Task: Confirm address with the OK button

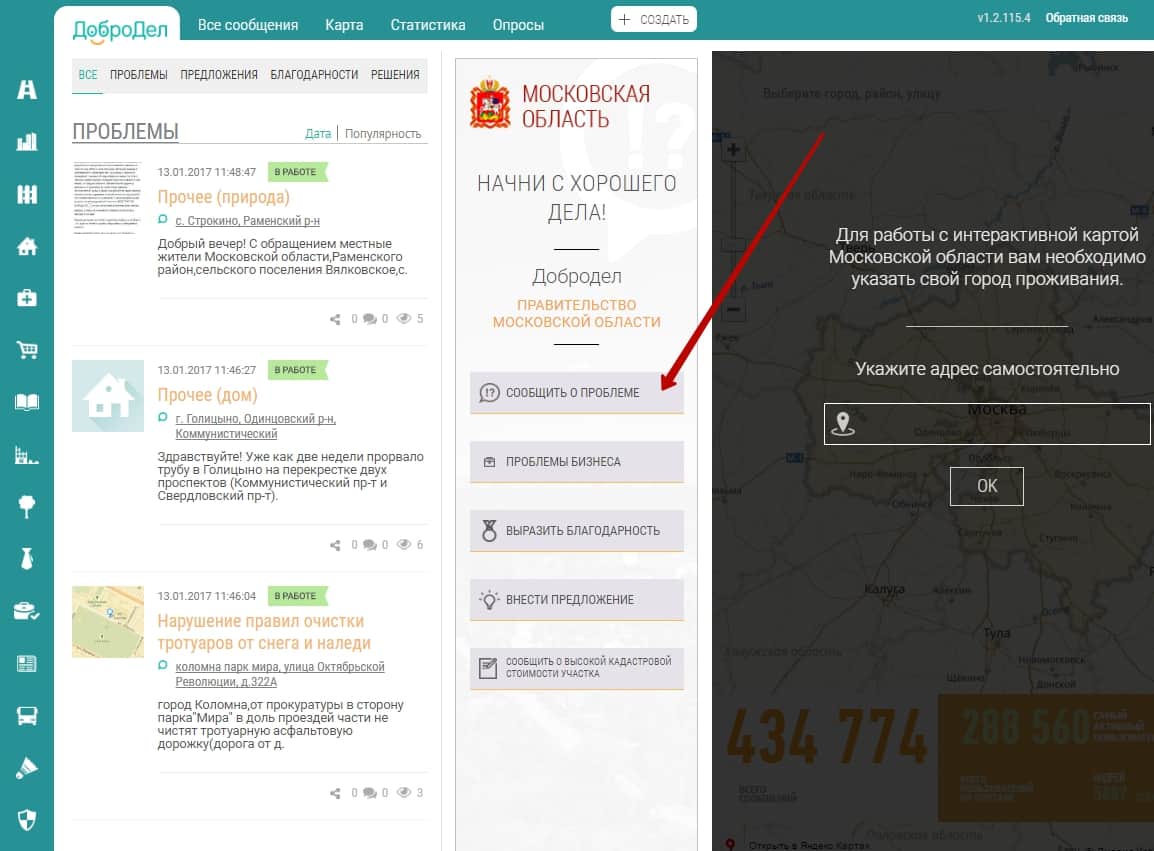Action: (986, 486)
